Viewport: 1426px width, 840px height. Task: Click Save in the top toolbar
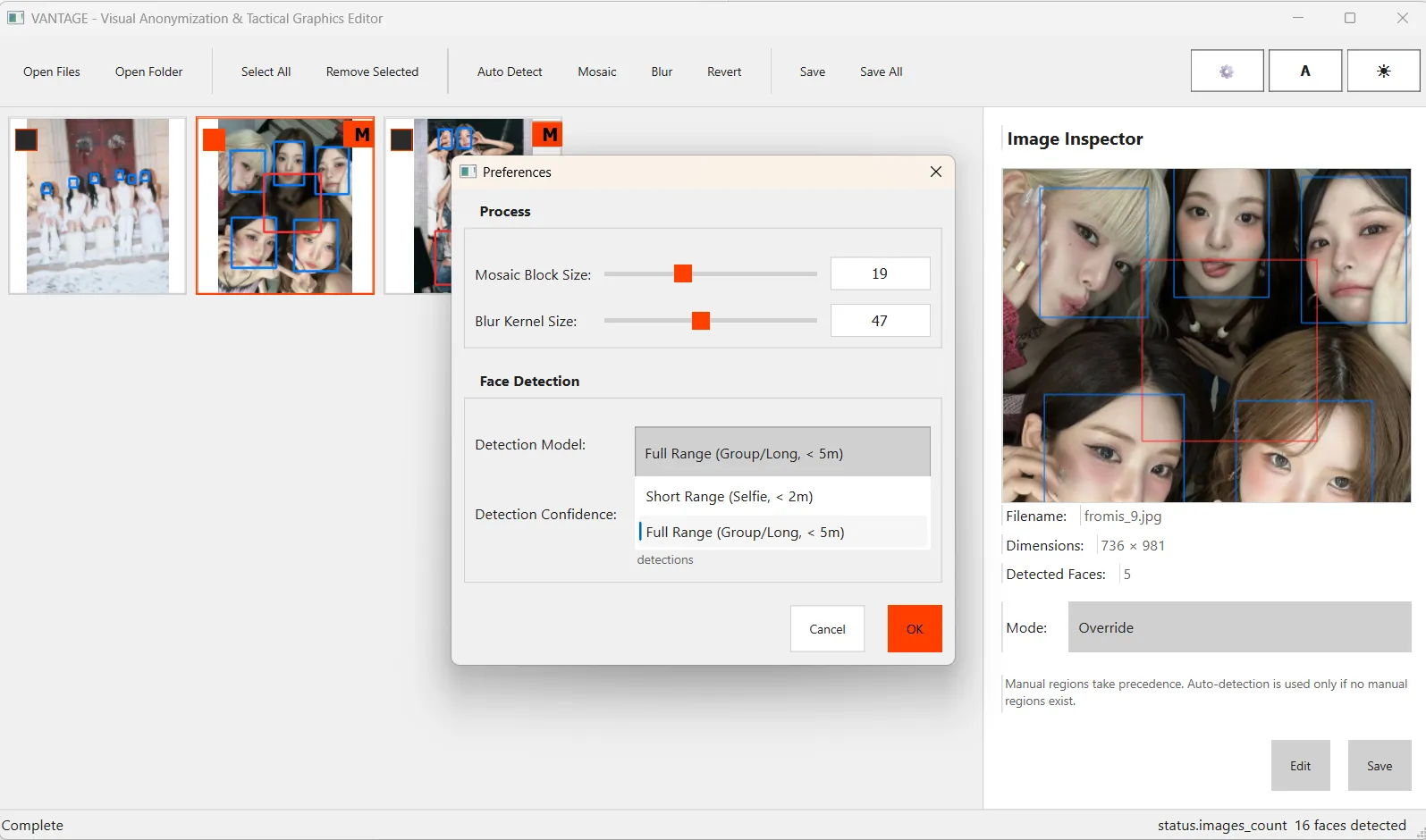pos(812,71)
